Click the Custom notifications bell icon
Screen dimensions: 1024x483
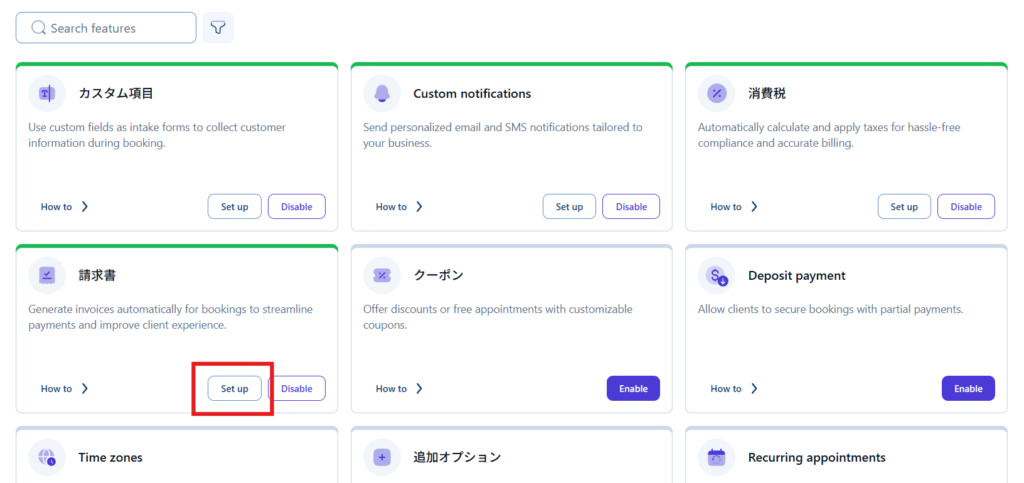(382, 93)
